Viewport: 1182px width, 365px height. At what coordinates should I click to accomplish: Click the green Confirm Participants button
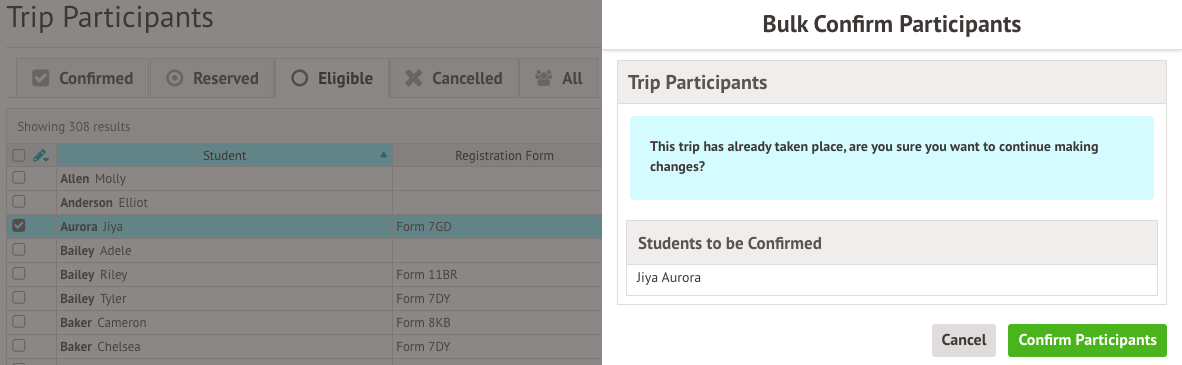1087,340
